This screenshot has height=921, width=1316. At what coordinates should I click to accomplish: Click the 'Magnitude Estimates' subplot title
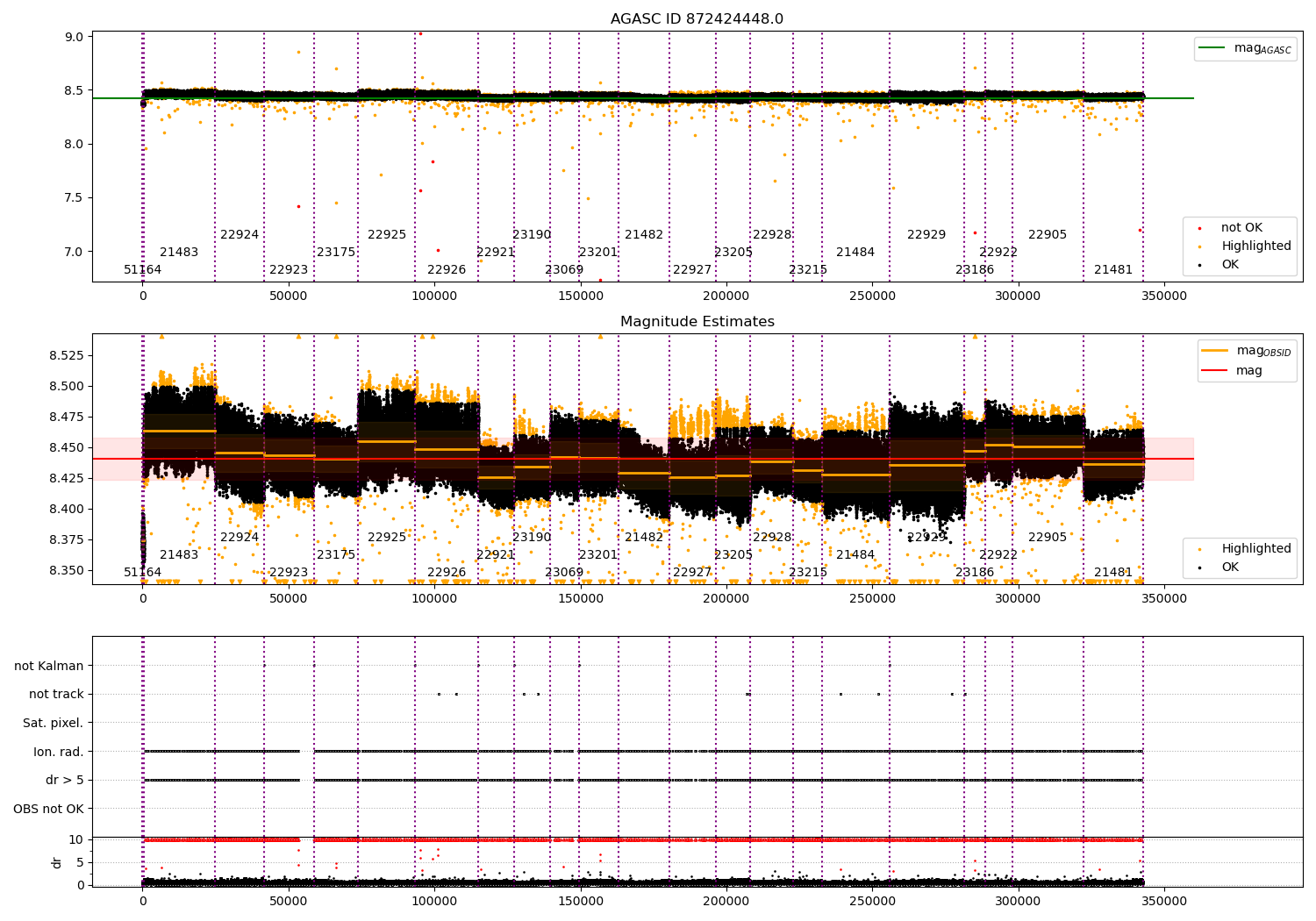click(697, 322)
